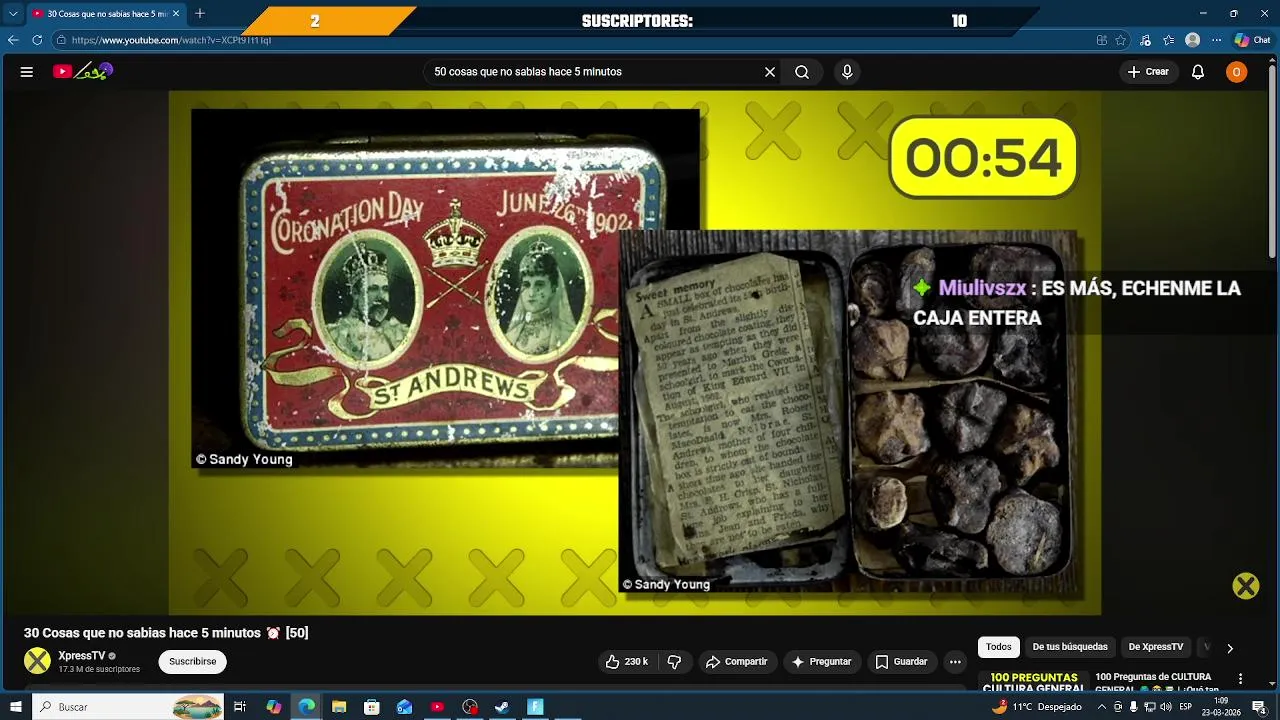Search with text 50 cosas que no sabías

tap(595, 72)
